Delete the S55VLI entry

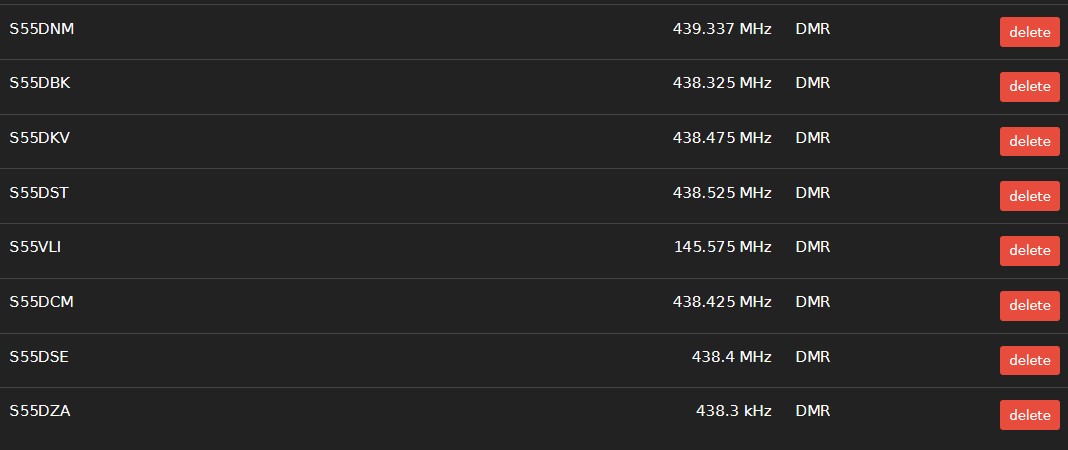coord(1029,251)
